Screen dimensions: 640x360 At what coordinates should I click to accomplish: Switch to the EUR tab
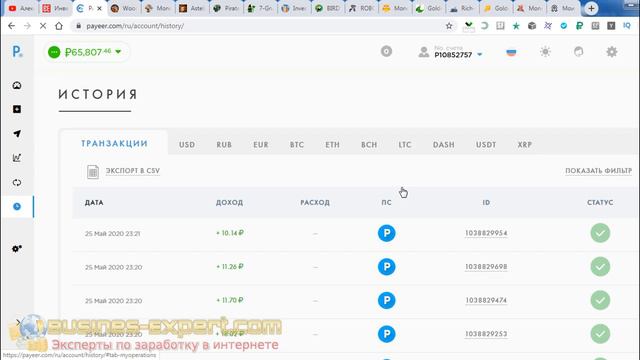261,144
